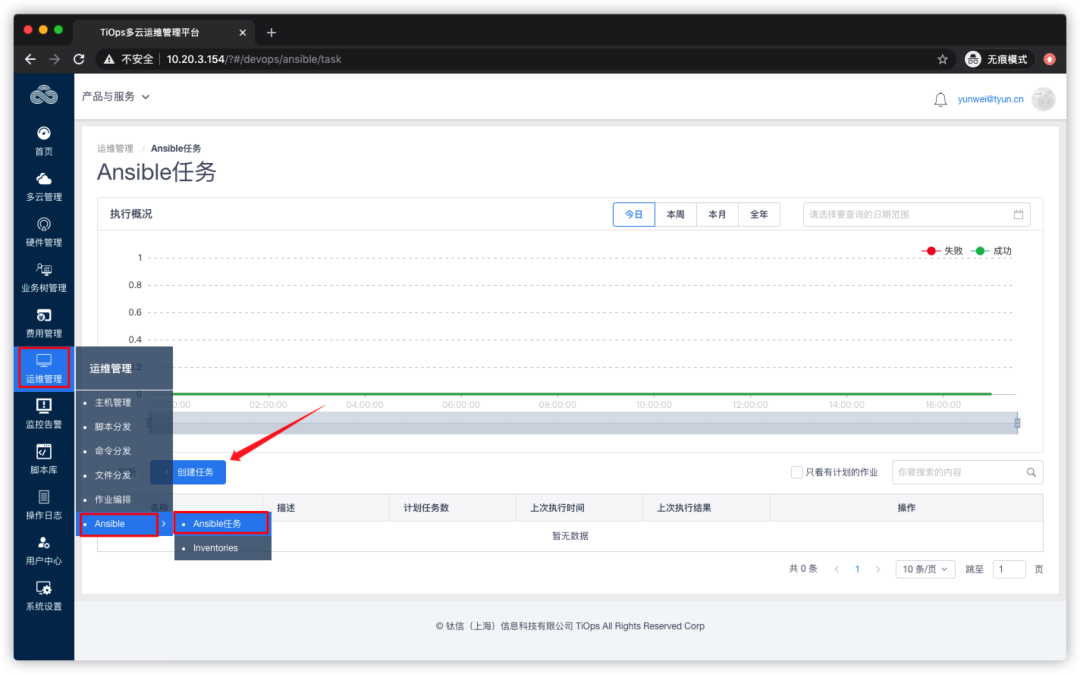Click the date range picker field

(915, 214)
